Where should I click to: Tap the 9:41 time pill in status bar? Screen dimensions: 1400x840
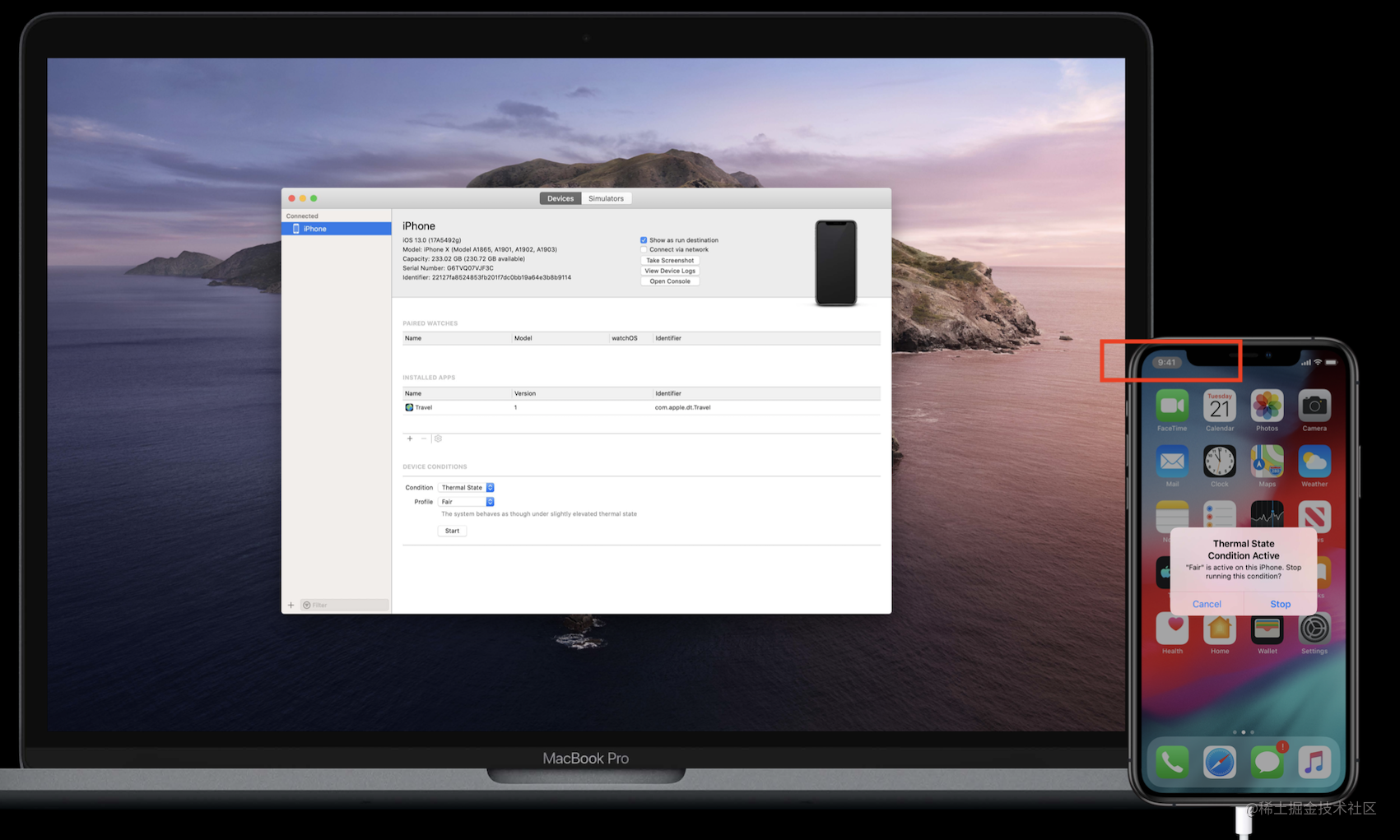point(1166,362)
